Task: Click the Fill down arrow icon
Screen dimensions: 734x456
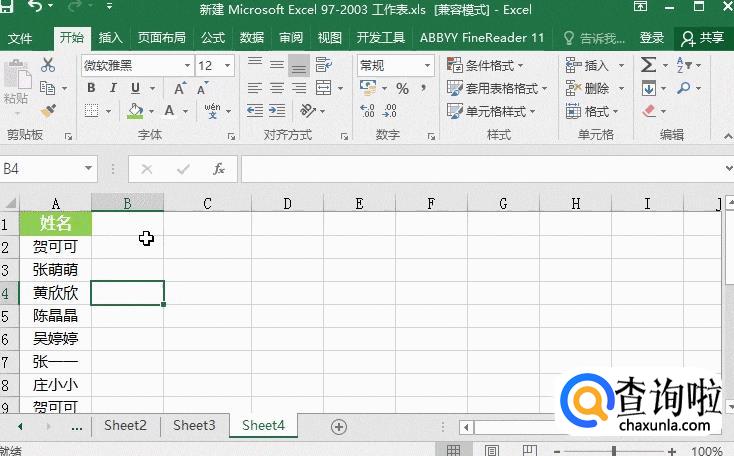Action: point(648,88)
